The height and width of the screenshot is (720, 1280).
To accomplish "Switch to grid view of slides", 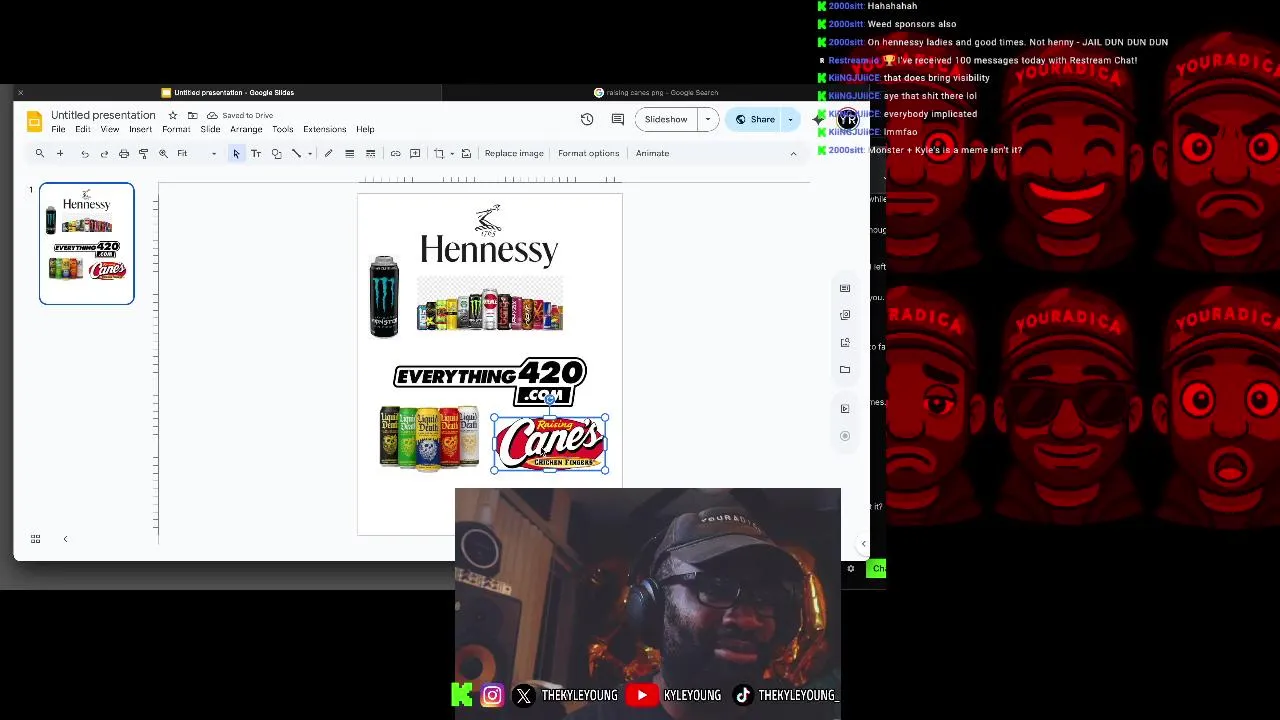I will [35, 539].
